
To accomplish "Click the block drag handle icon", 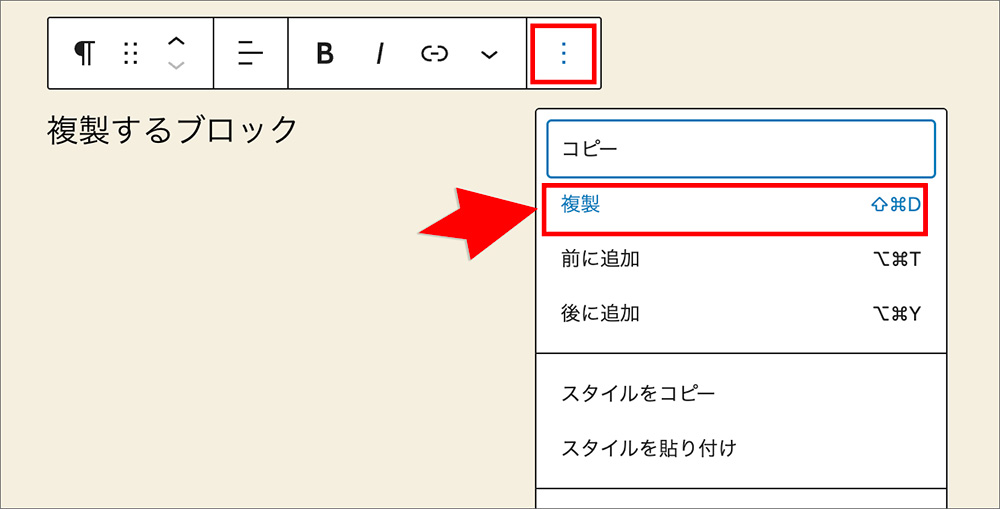I will [x=130, y=53].
